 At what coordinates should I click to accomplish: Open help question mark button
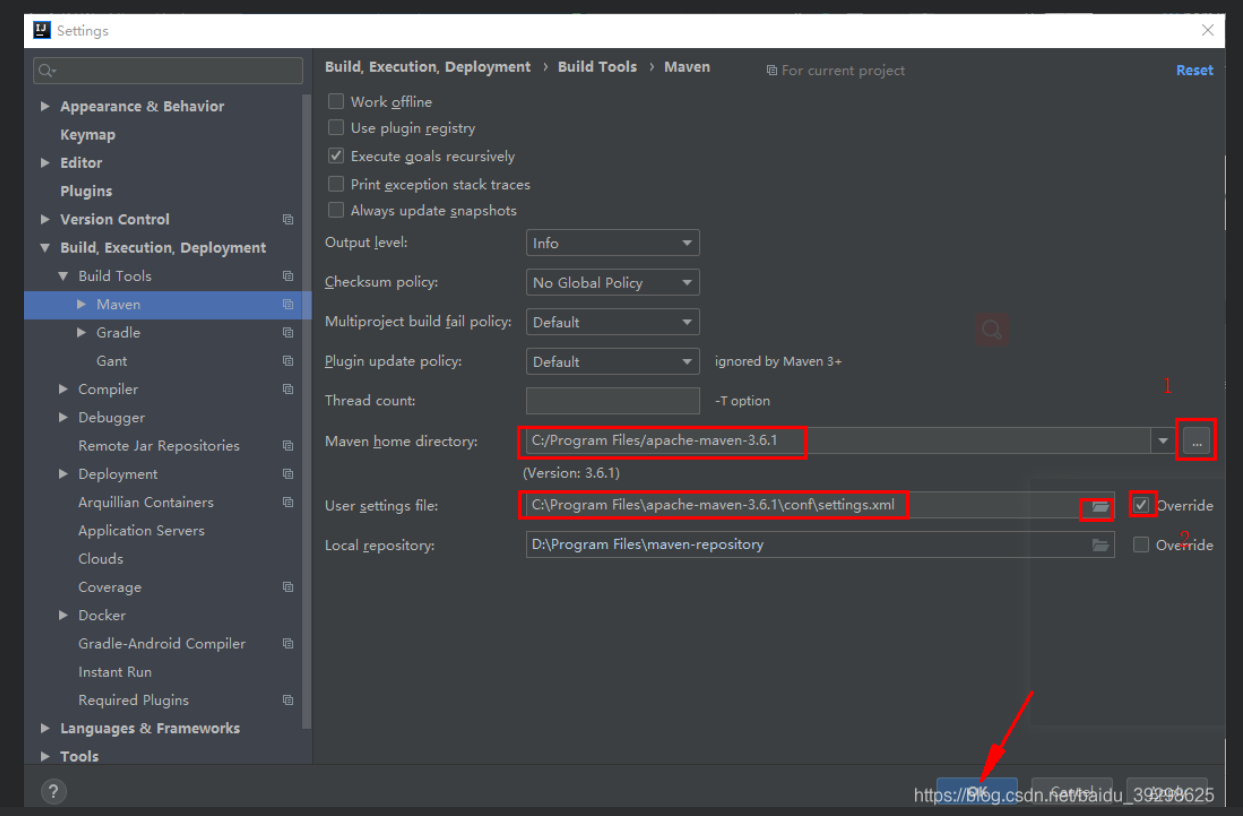click(53, 792)
